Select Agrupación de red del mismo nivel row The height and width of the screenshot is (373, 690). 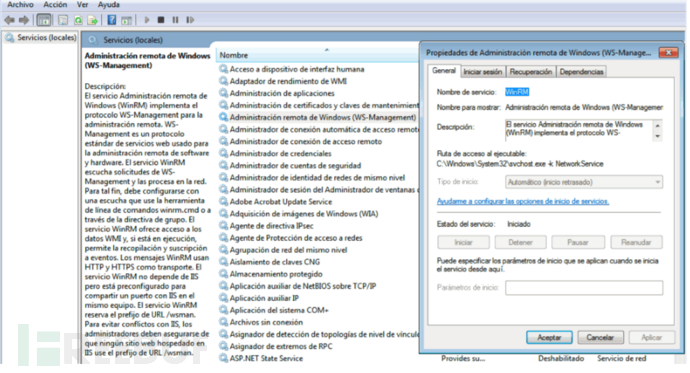coord(283,250)
